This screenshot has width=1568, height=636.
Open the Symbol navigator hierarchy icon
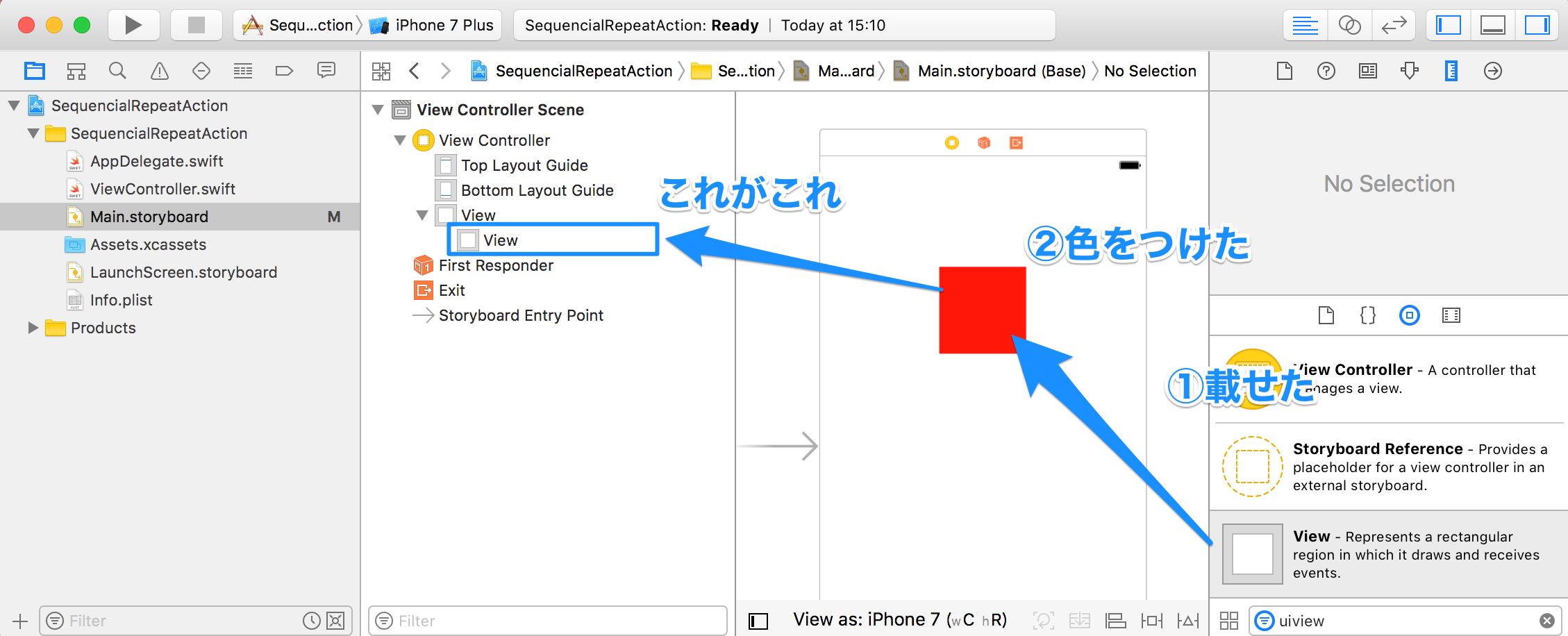pos(76,71)
